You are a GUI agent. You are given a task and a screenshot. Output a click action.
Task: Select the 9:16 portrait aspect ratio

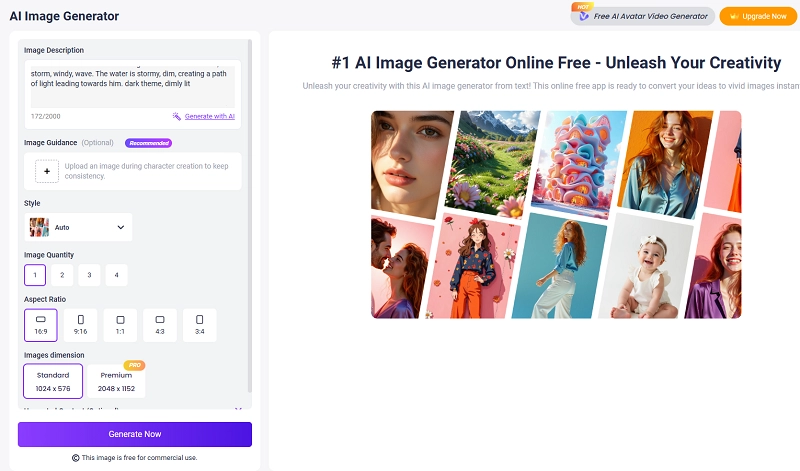coord(80,320)
